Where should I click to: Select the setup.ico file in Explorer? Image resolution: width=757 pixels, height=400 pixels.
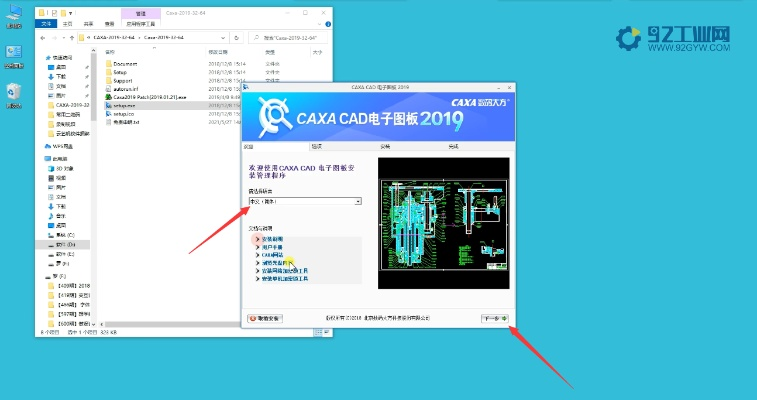point(123,114)
